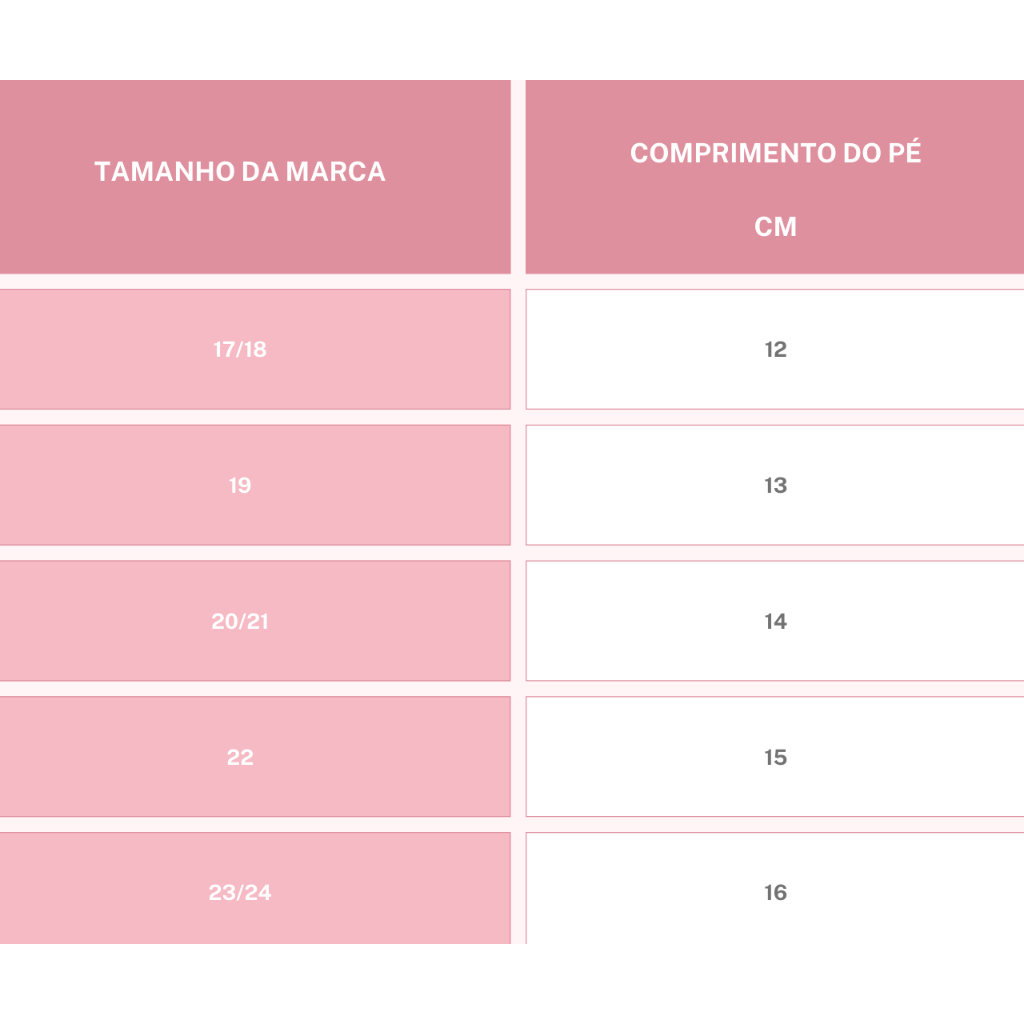Select the 13 cm foot length cell
This screenshot has height=1024, width=1024.
(x=775, y=486)
